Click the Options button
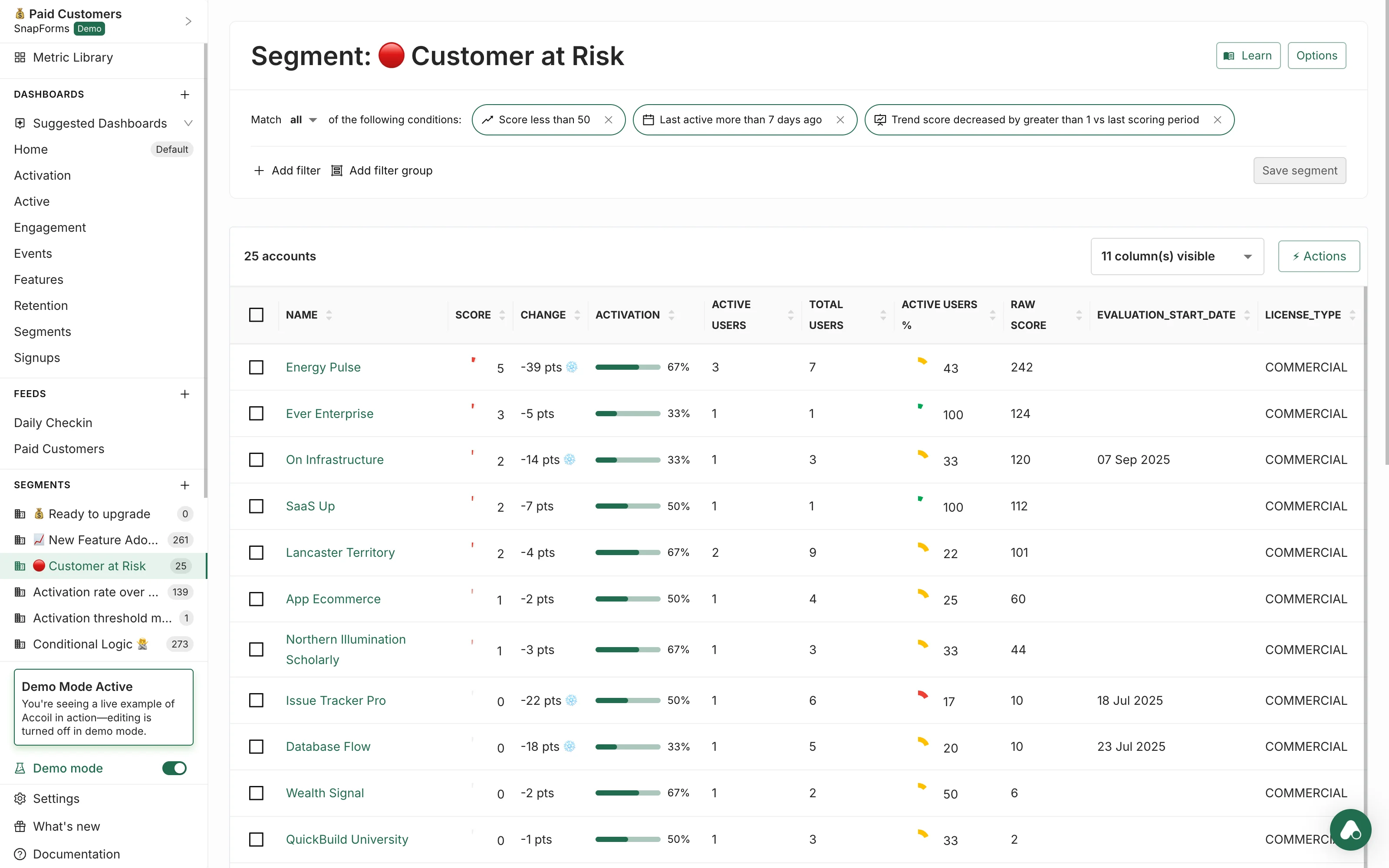 coord(1317,56)
